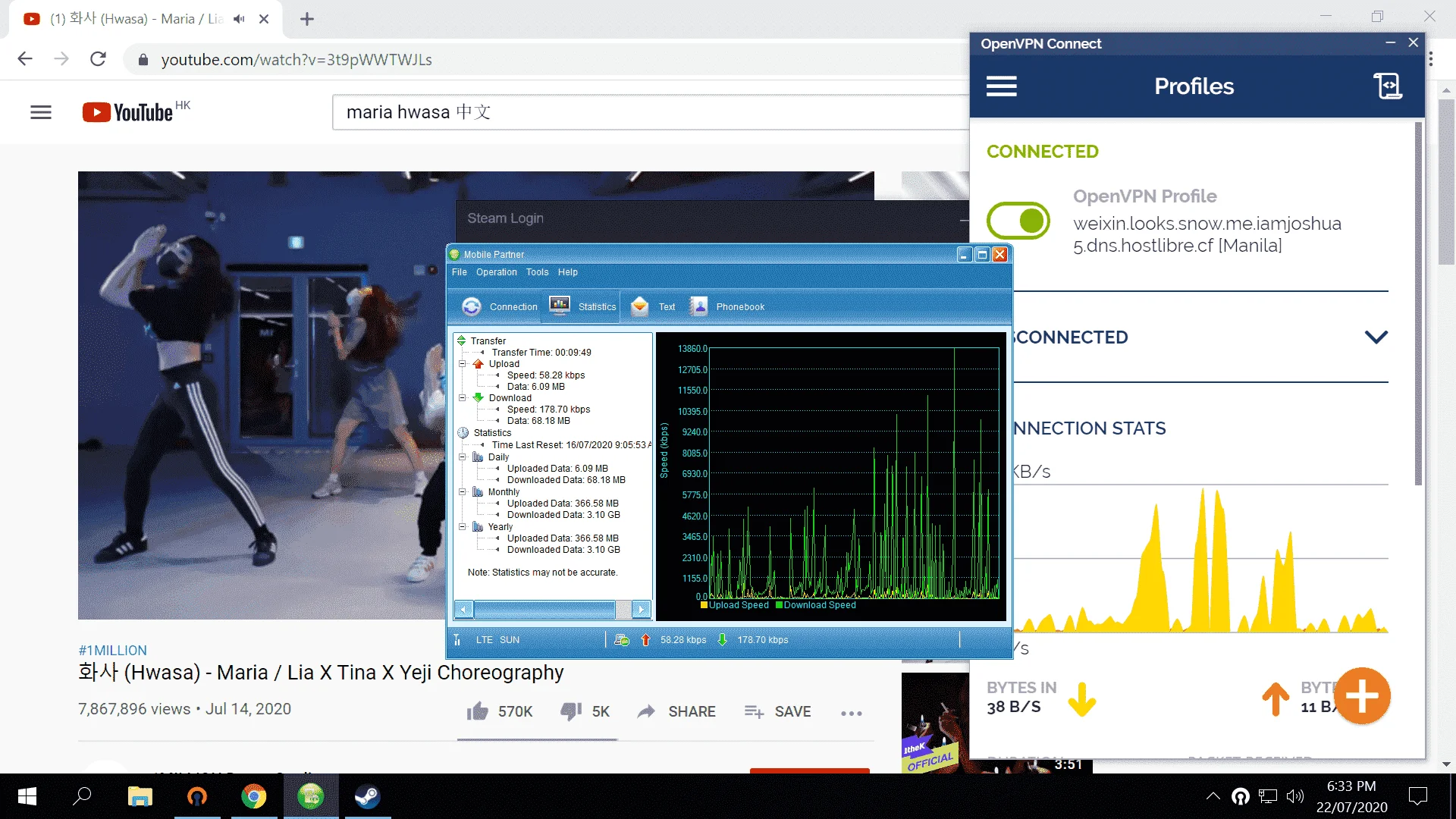Viewport: 1456px width, 819px height.
Task: Select the Download Speed 178.70 kbps row
Action: click(548, 409)
